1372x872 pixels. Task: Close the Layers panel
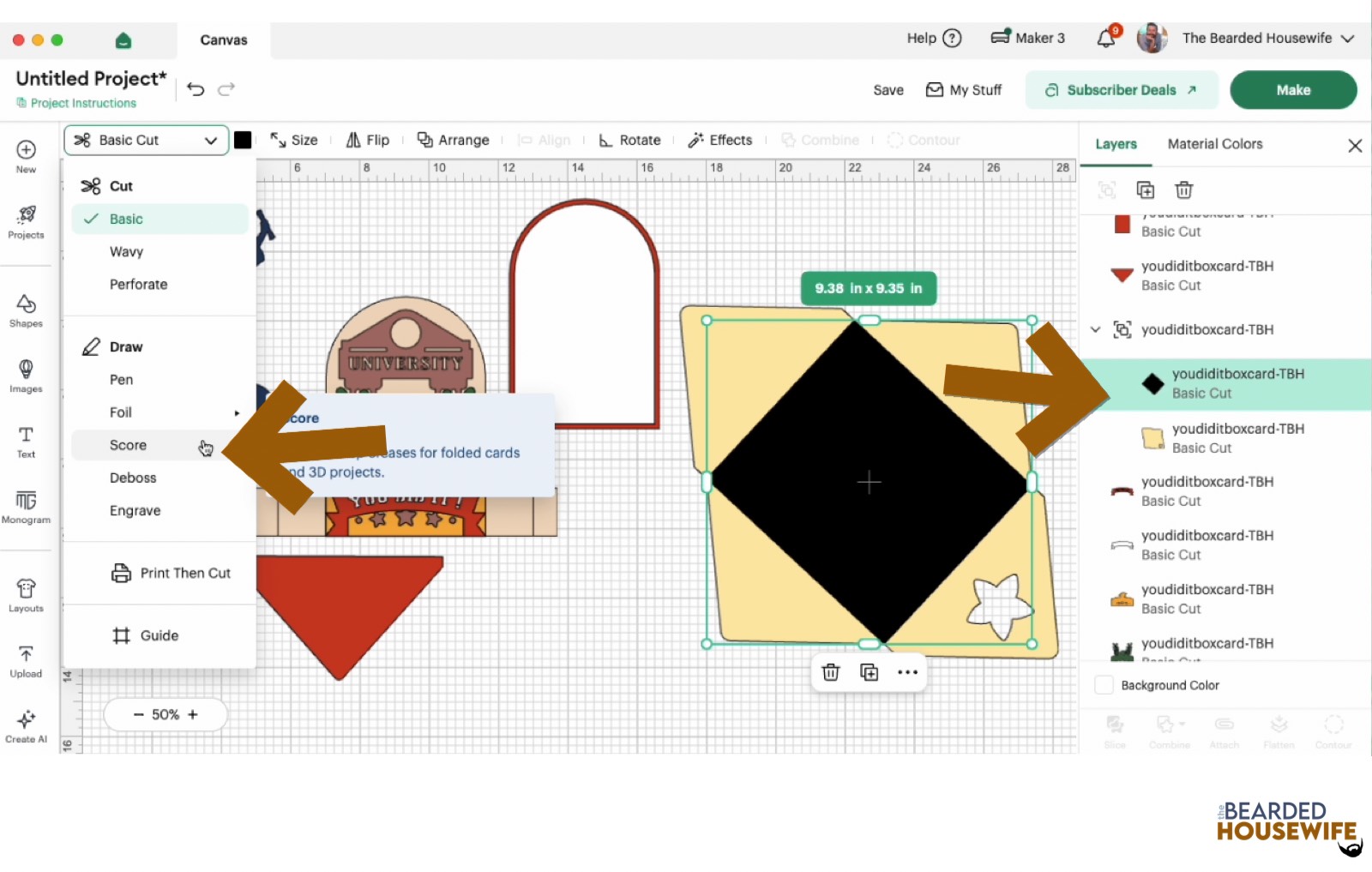click(1355, 146)
